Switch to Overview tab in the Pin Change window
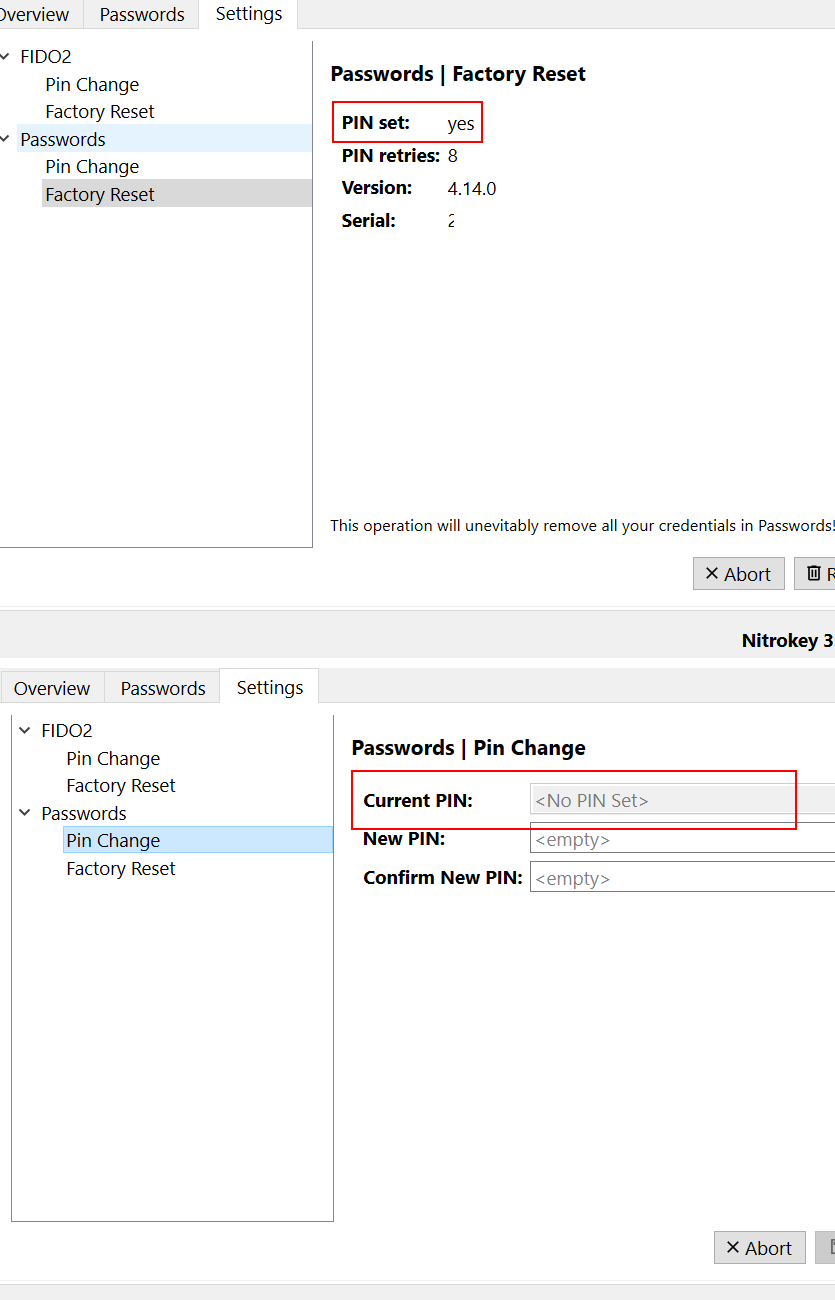The width and height of the screenshot is (835, 1300). pos(52,688)
